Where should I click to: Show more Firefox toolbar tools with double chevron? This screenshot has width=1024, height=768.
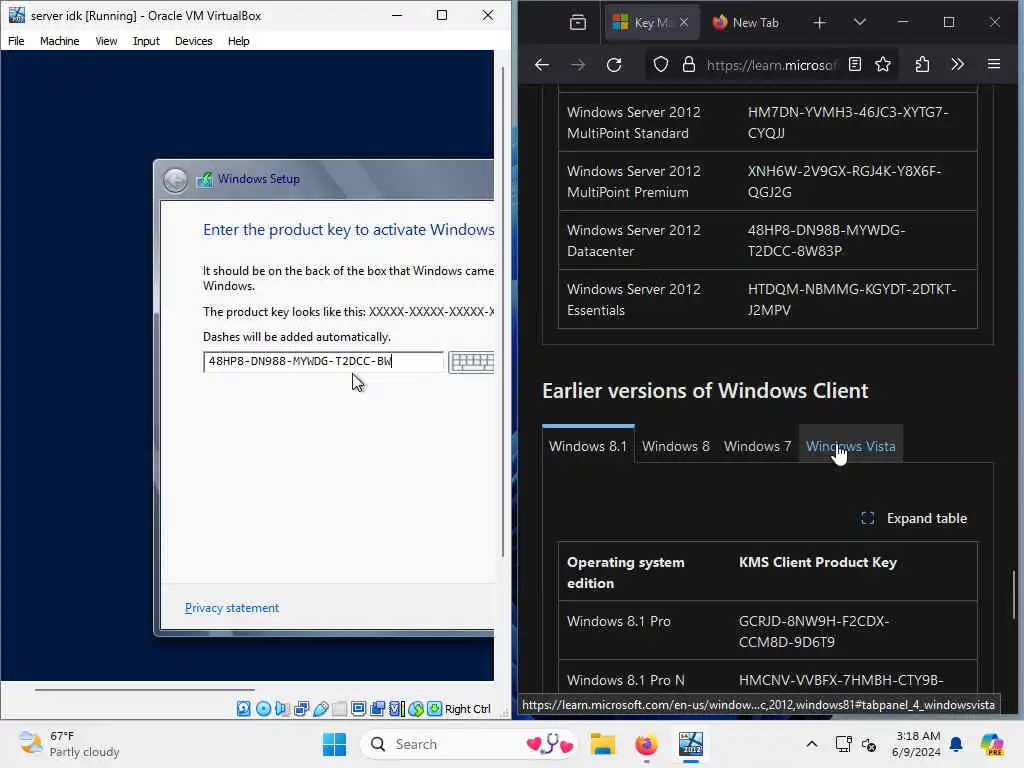957,64
